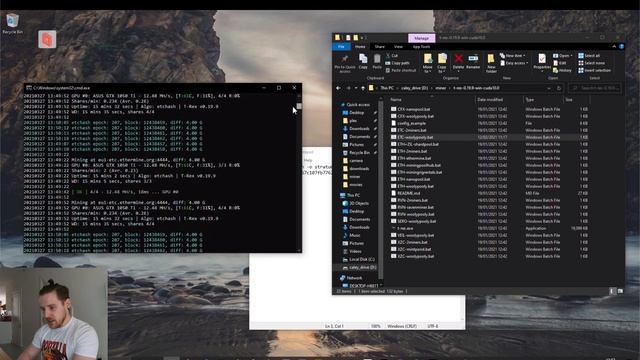The width and height of the screenshot is (640, 360).
Task: Click the Explorer forward arrow
Action: coord(348,88)
